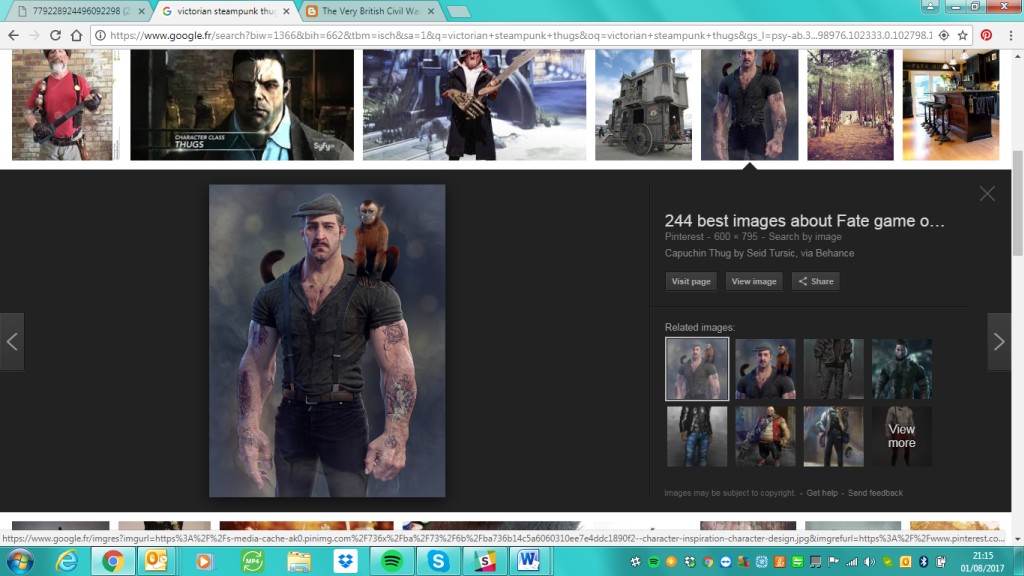Open the forest pathway thumbnail
The width and height of the screenshot is (1024, 576).
tap(850, 104)
